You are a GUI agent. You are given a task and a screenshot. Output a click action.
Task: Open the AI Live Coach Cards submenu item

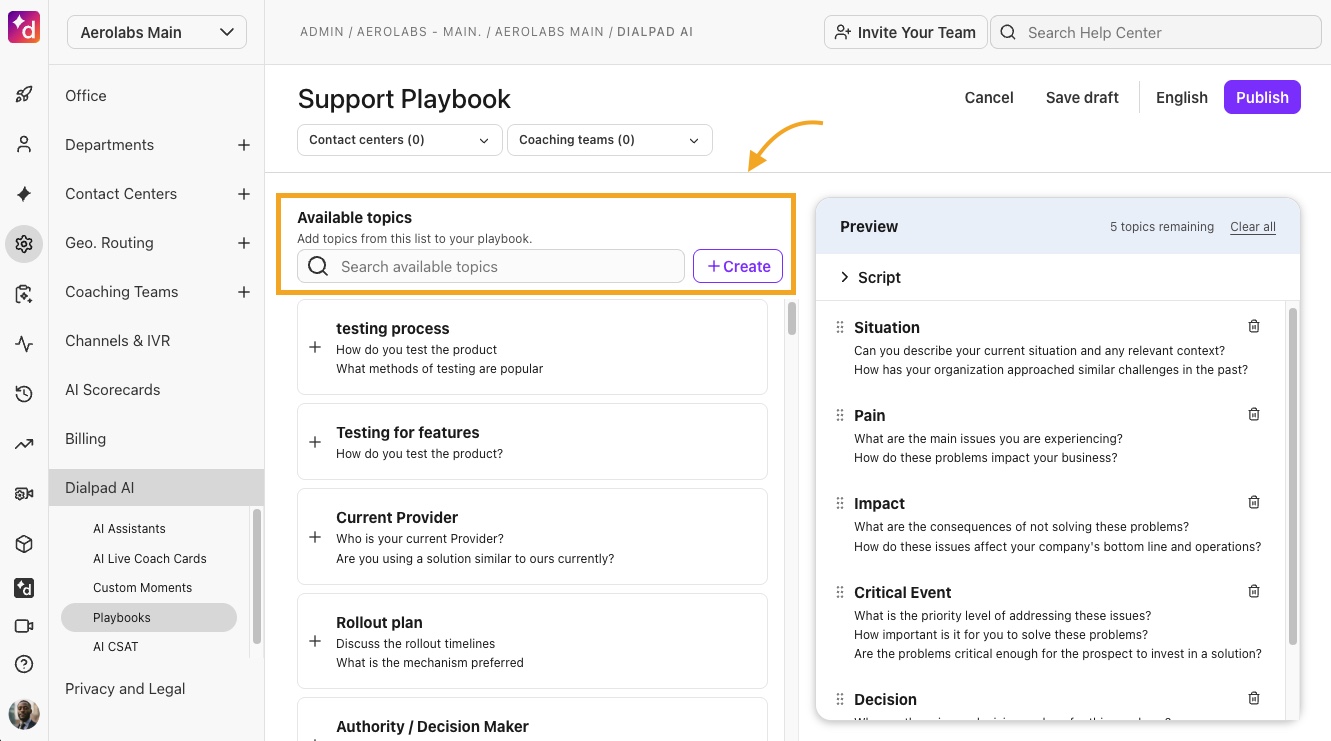(x=148, y=559)
